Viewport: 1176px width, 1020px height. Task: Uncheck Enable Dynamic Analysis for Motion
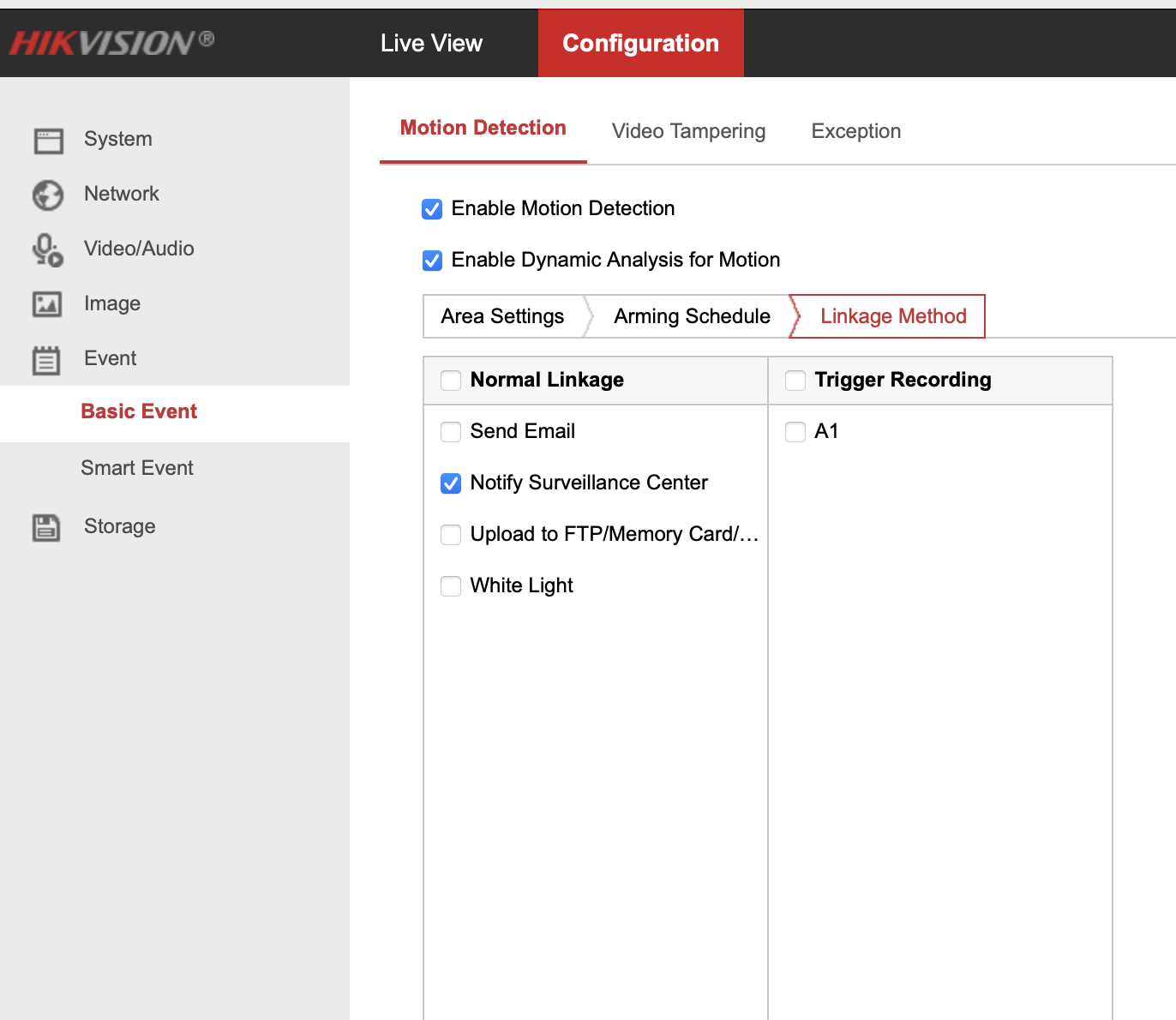click(x=432, y=261)
